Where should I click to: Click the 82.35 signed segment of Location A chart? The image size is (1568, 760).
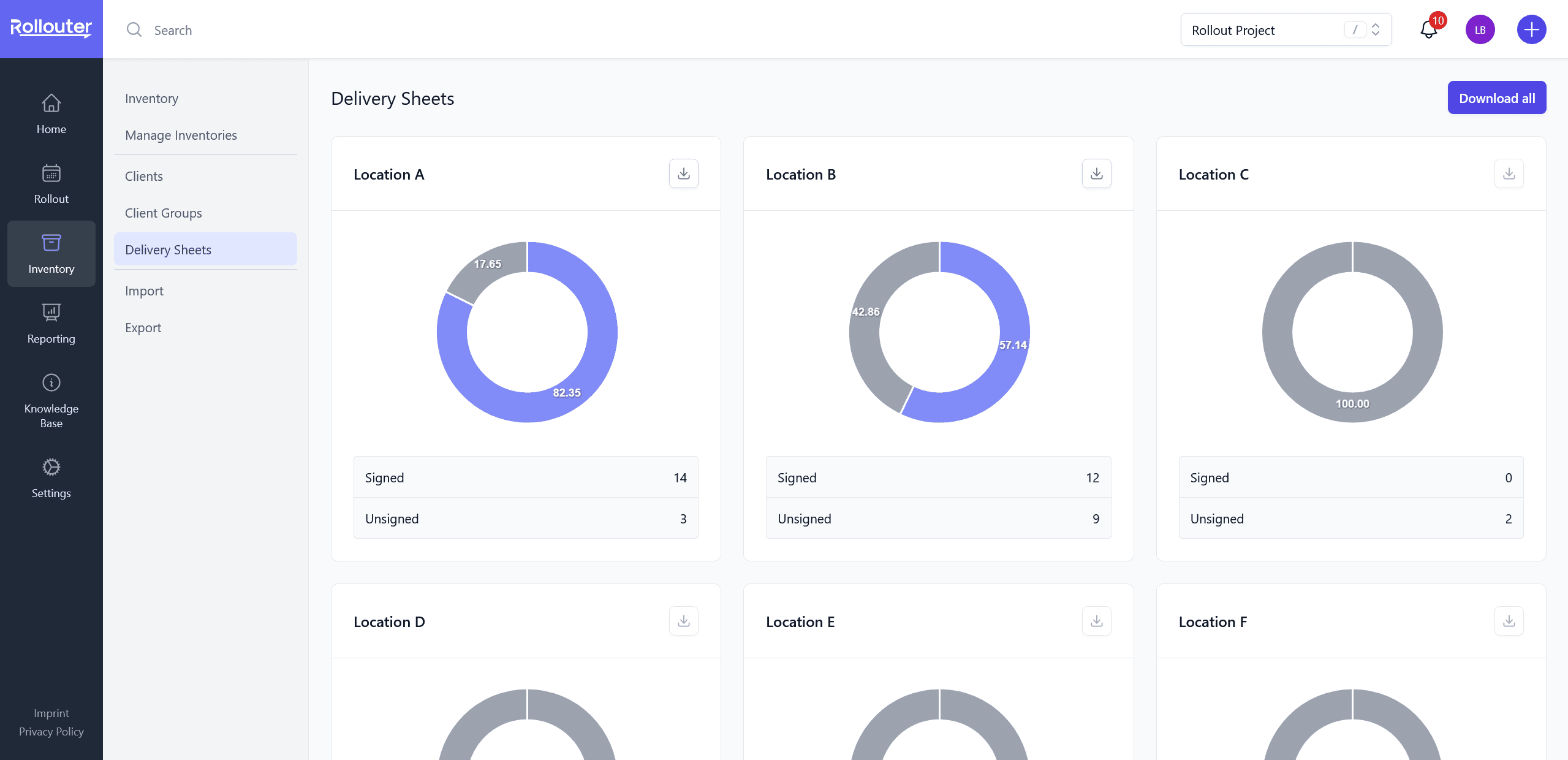tap(567, 392)
